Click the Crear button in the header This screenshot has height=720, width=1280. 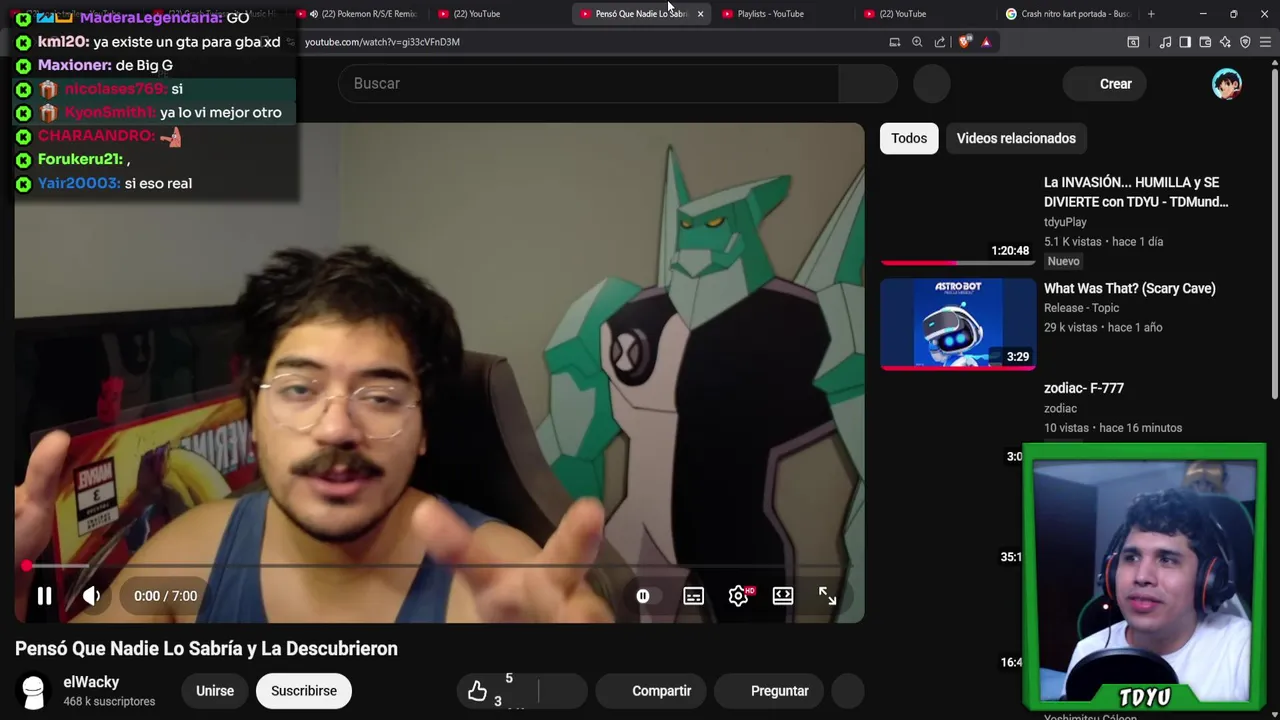point(1104,84)
